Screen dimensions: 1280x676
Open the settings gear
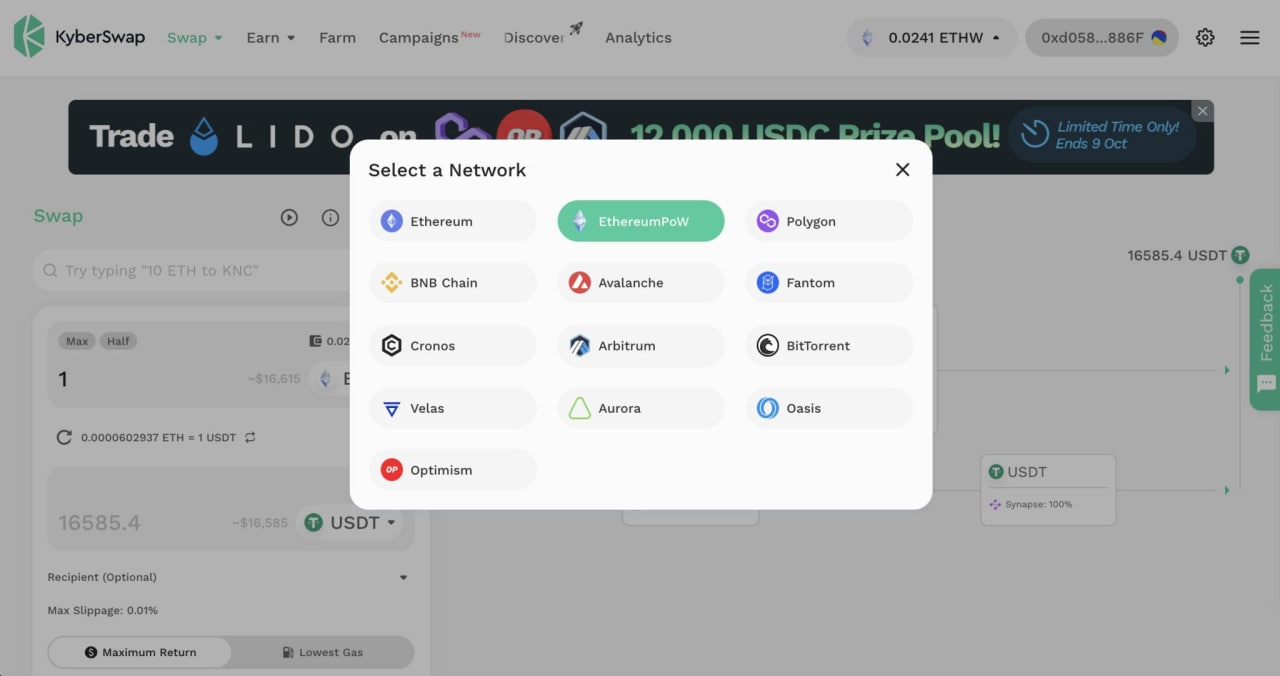pyautogui.click(x=1205, y=38)
